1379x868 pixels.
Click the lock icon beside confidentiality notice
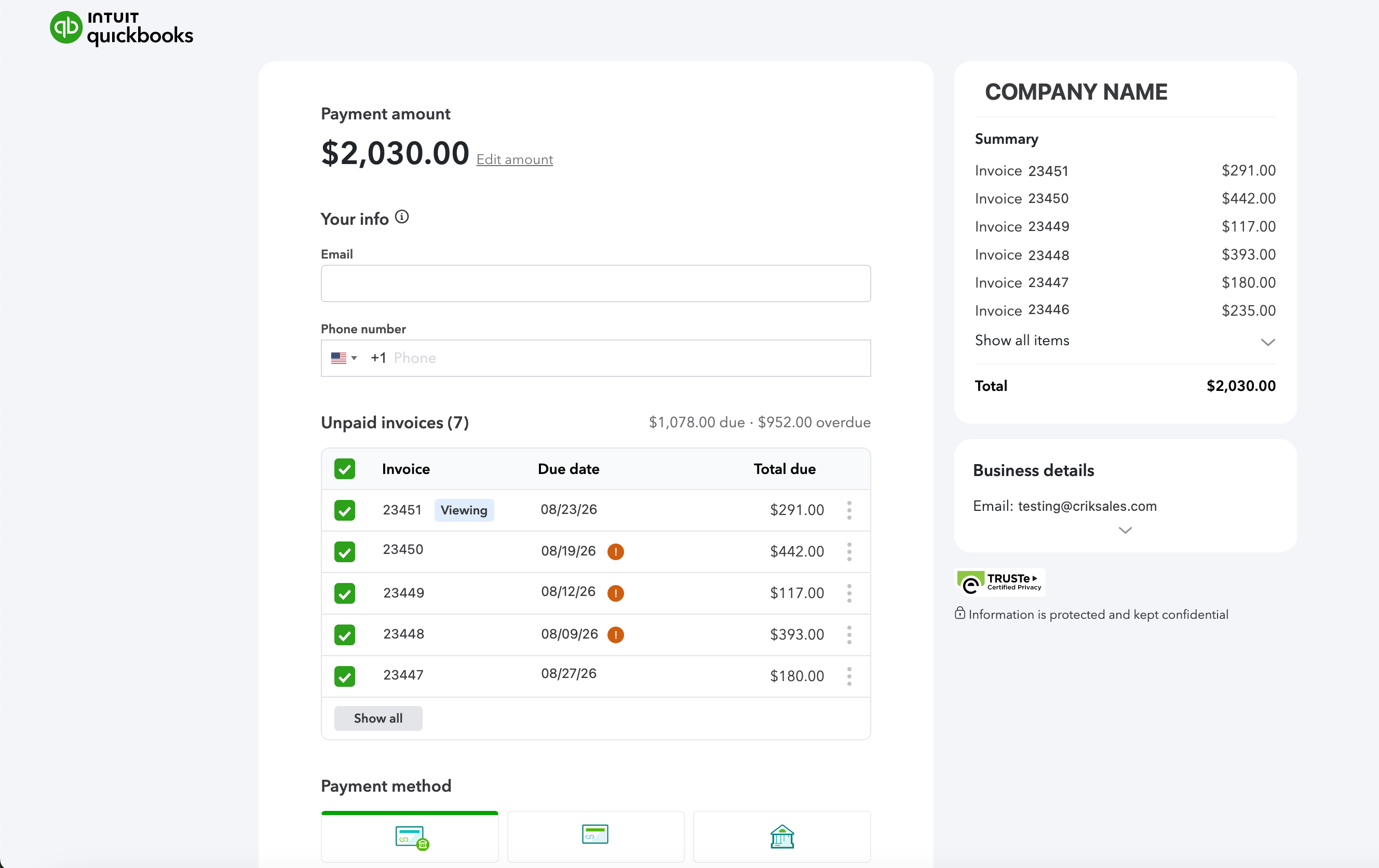click(960, 613)
